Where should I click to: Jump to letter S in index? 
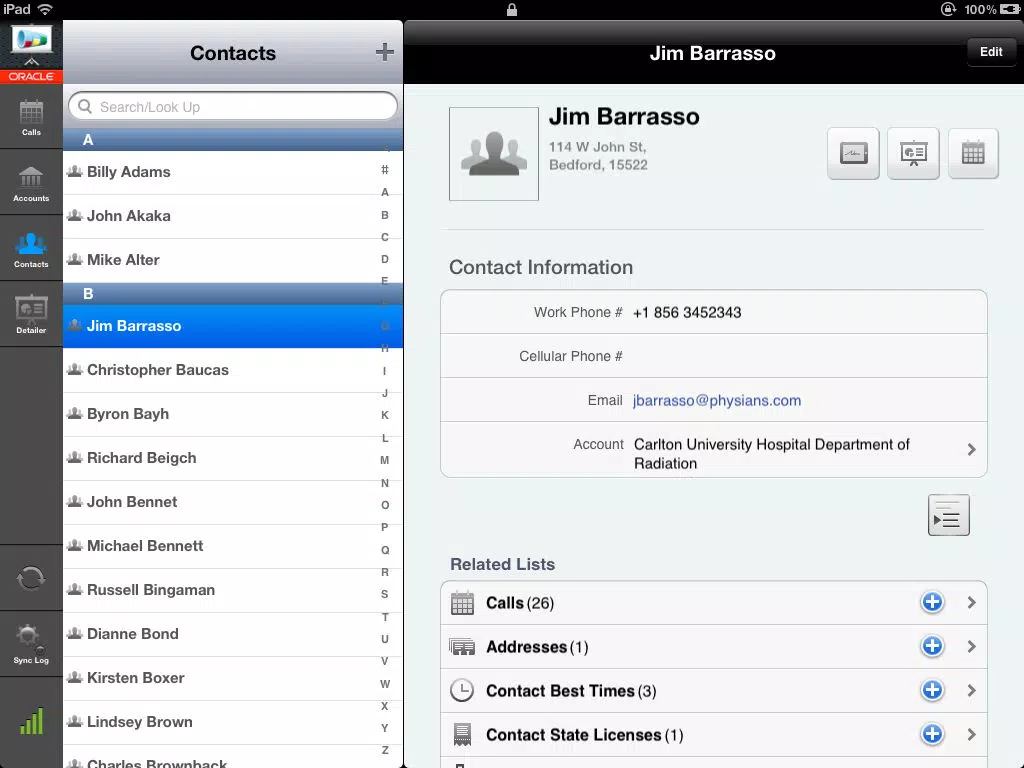[385, 594]
